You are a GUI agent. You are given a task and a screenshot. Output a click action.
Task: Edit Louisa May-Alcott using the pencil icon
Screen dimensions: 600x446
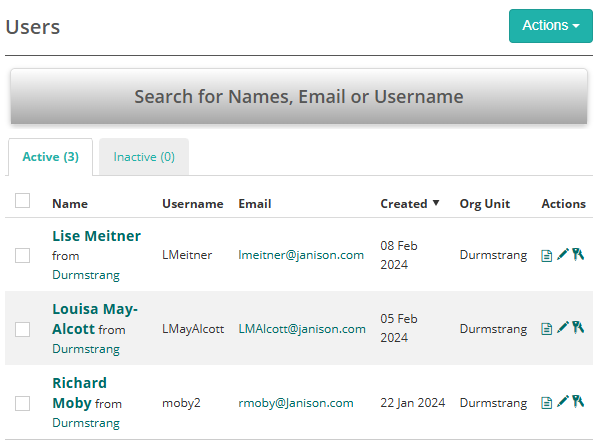click(562, 327)
